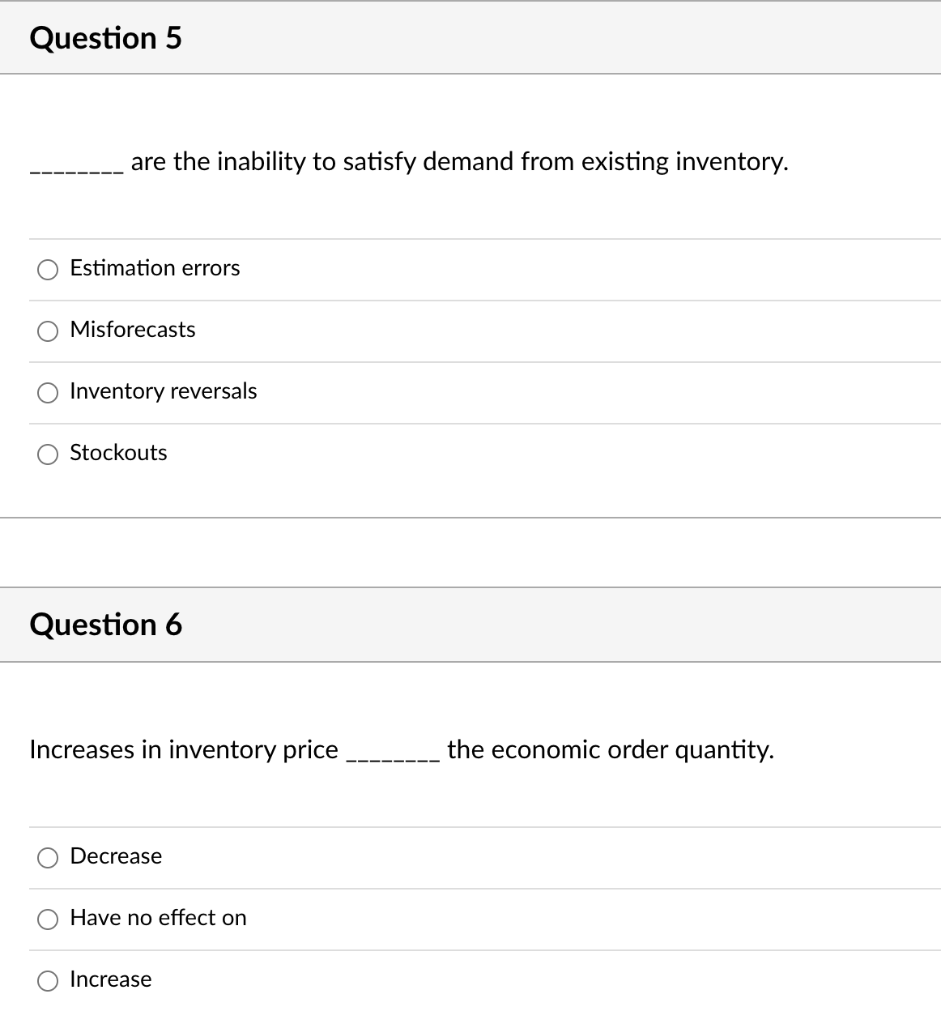Click the Question 6 prompt sentence
Image resolution: width=941 pixels, height=1024 pixels.
tap(400, 749)
